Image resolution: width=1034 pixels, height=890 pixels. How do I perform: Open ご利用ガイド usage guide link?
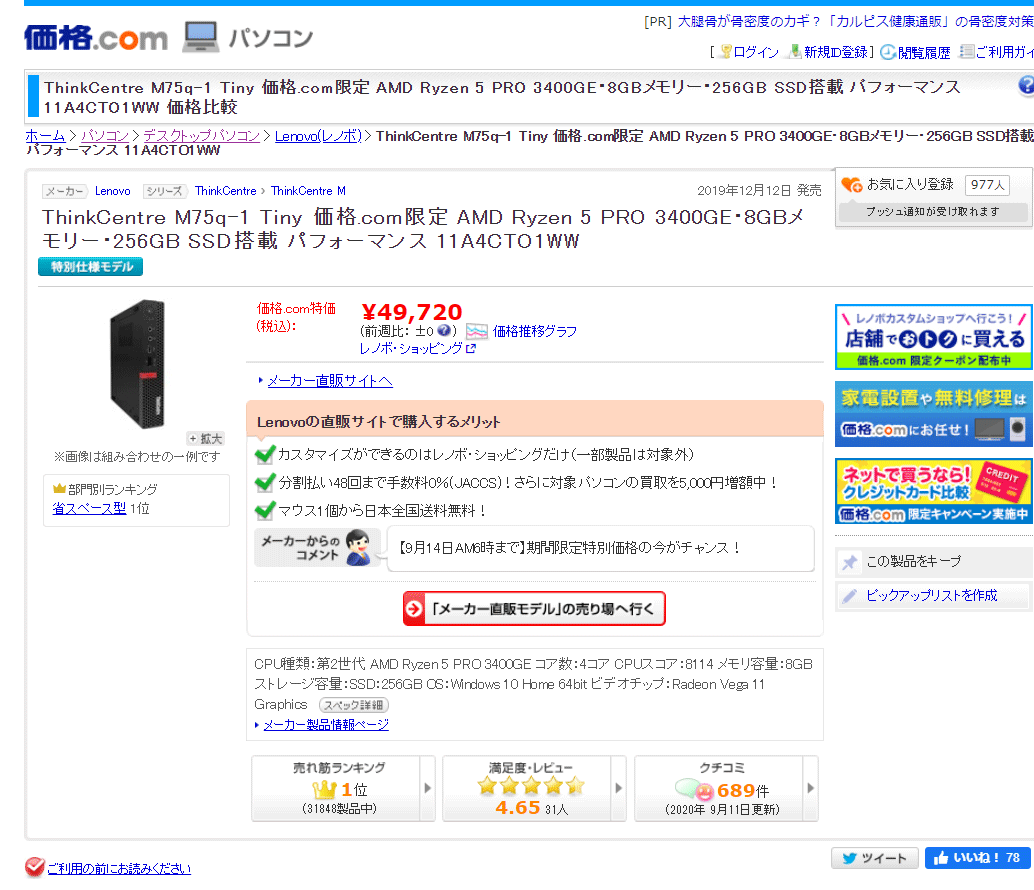tap(1004, 52)
